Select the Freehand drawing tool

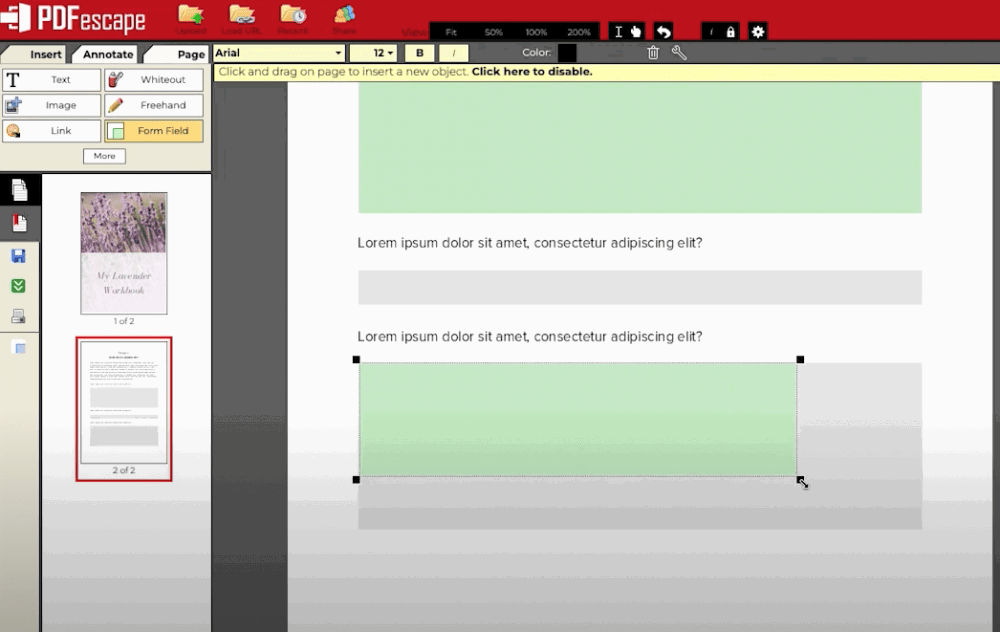153,105
